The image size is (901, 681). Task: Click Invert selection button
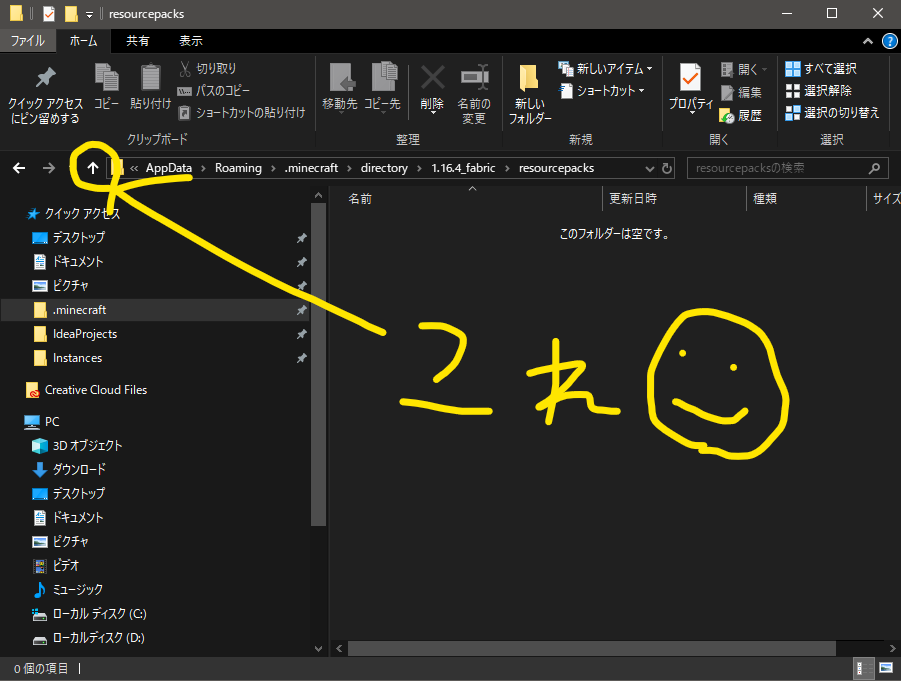[x=832, y=113]
